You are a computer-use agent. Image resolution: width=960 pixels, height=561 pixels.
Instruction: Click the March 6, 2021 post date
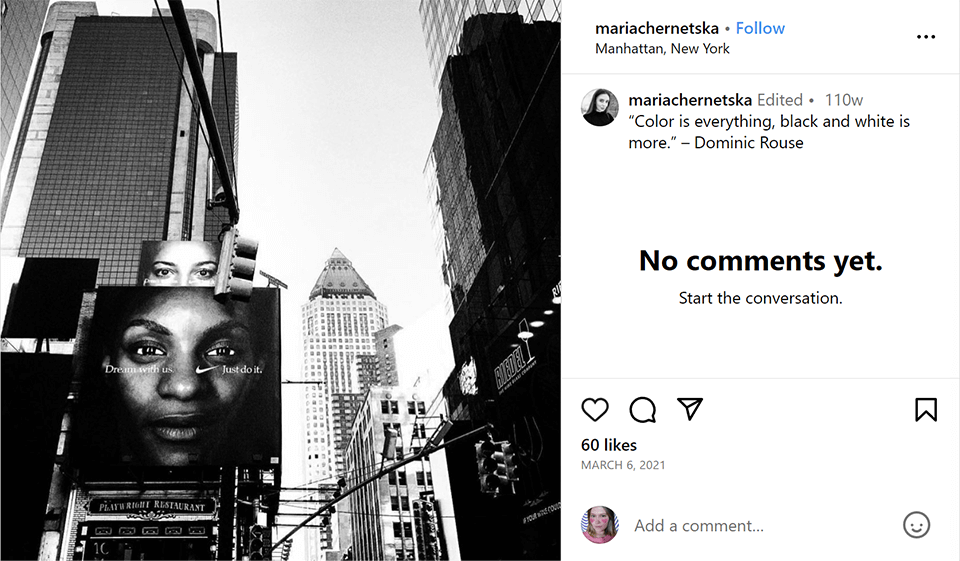[x=623, y=465]
